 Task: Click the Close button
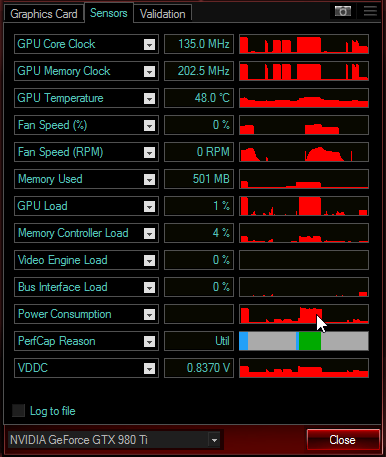(343, 440)
